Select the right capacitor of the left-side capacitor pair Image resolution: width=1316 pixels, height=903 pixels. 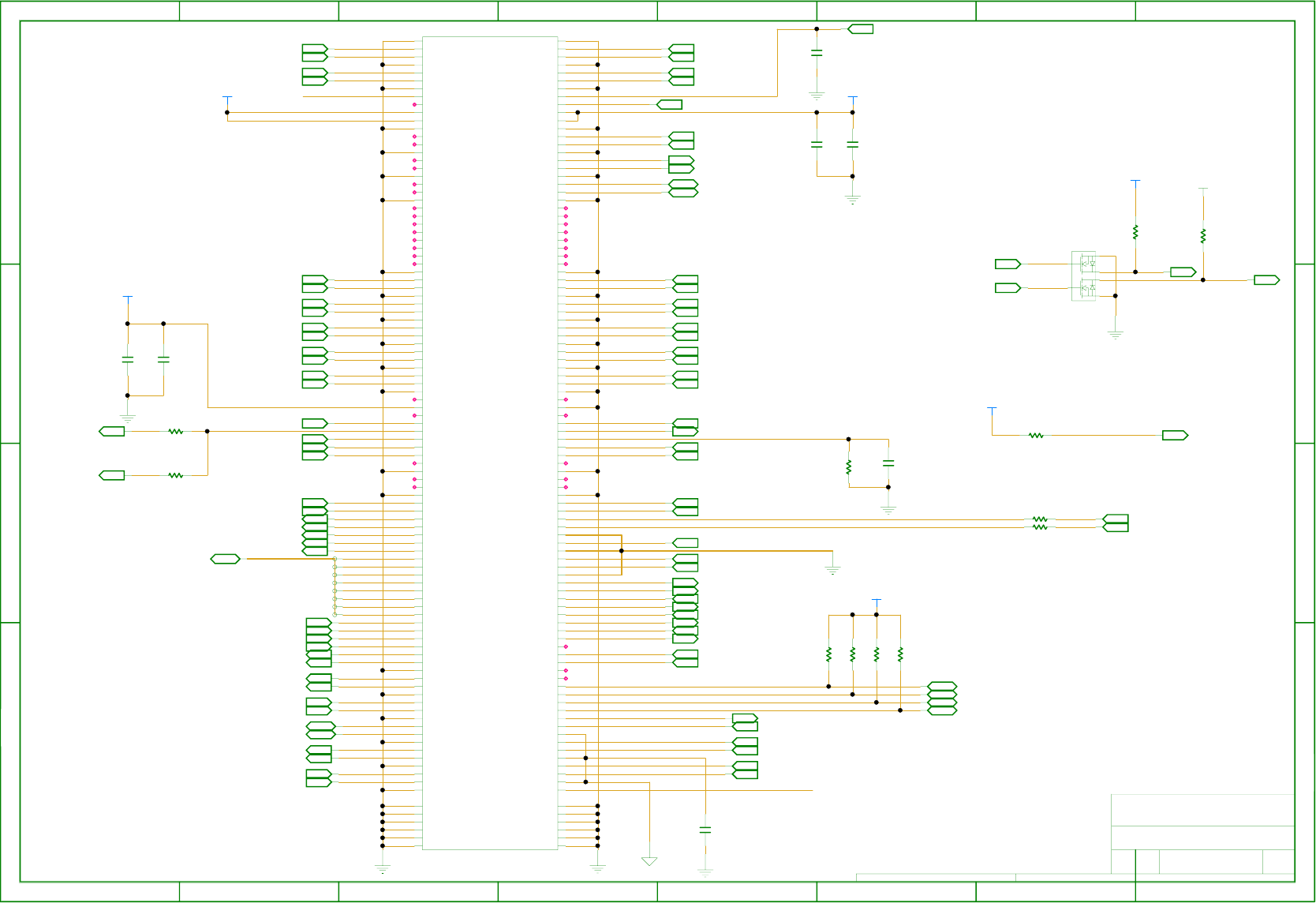point(163,359)
